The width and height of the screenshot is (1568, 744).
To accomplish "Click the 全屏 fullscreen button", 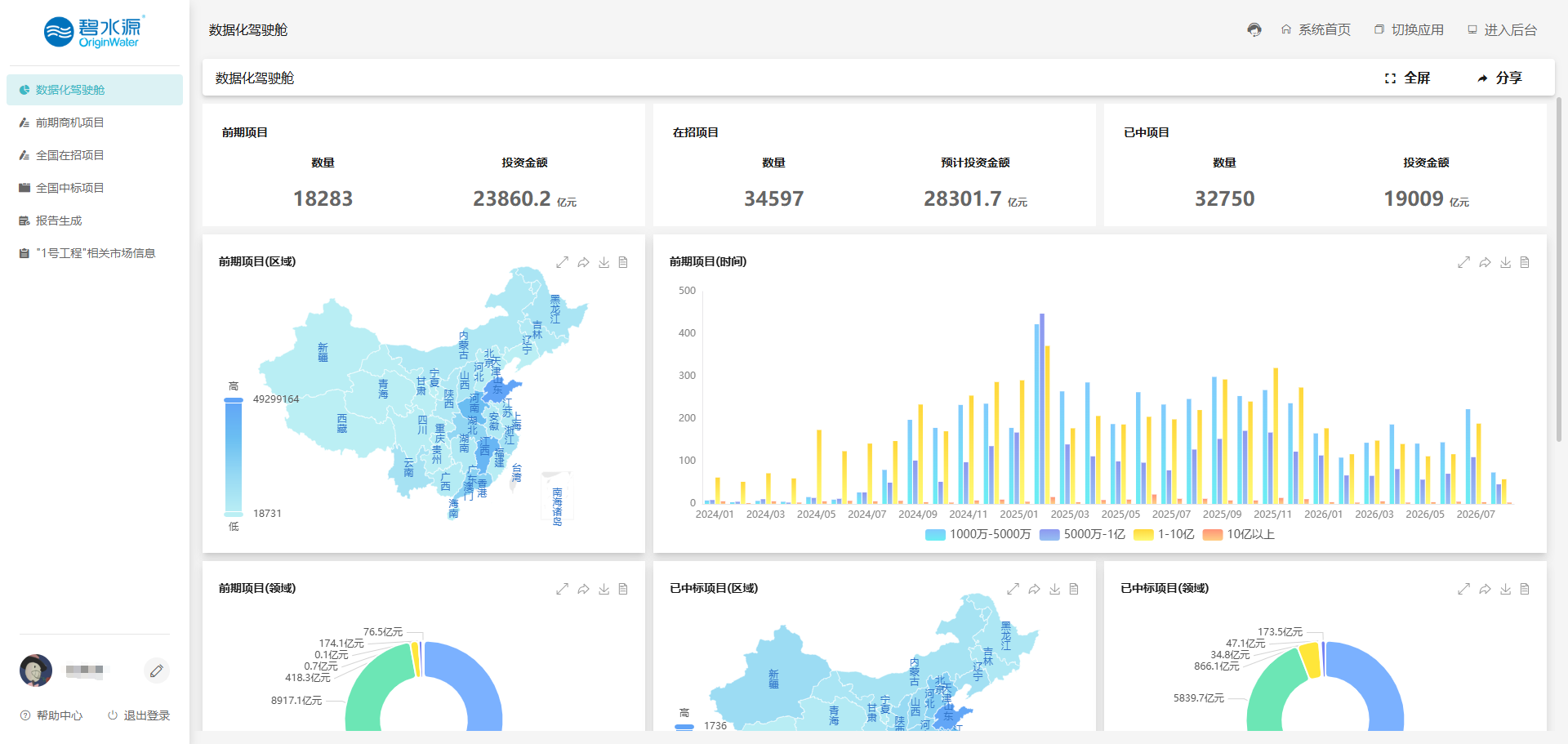I will pyautogui.click(x=1407, y=78).
